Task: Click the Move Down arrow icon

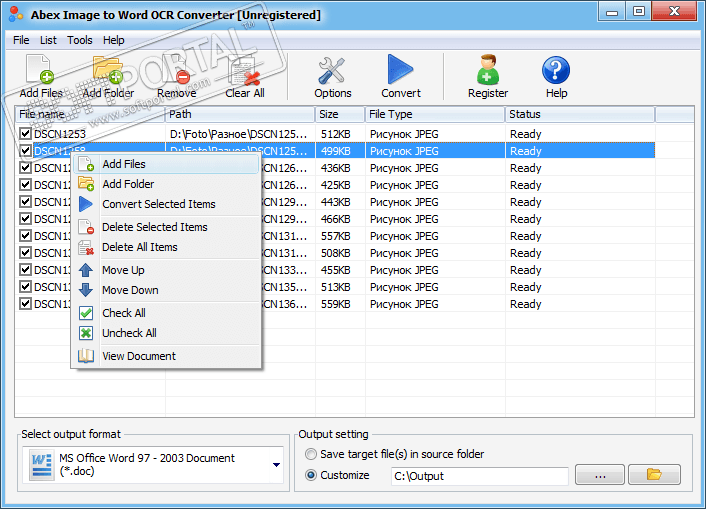Action: (x=86, y=290)
